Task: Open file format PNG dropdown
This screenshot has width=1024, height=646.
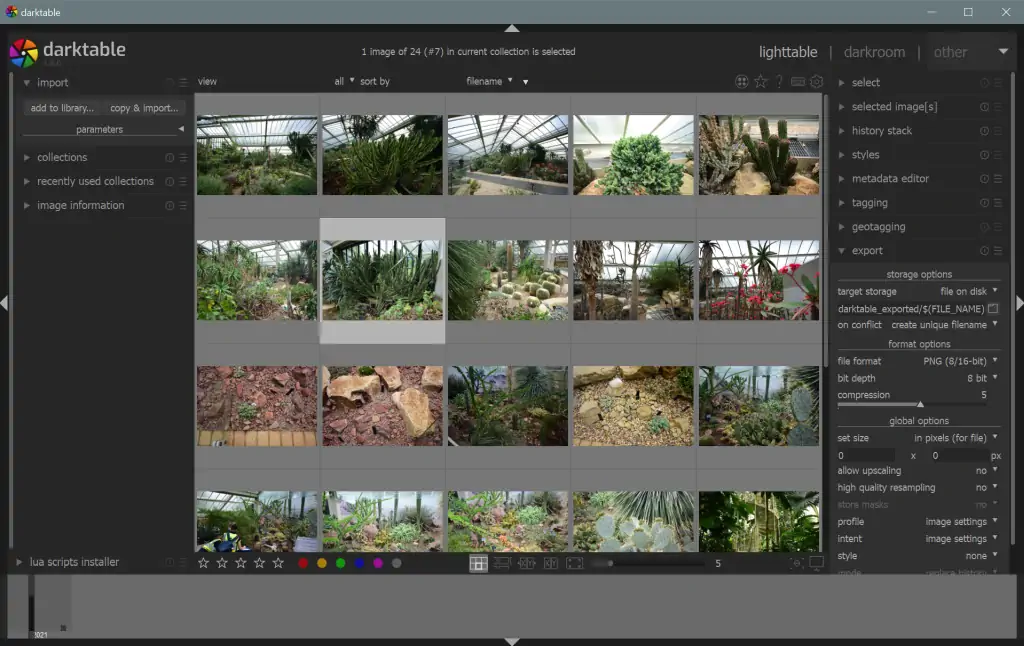Action: 918,361
